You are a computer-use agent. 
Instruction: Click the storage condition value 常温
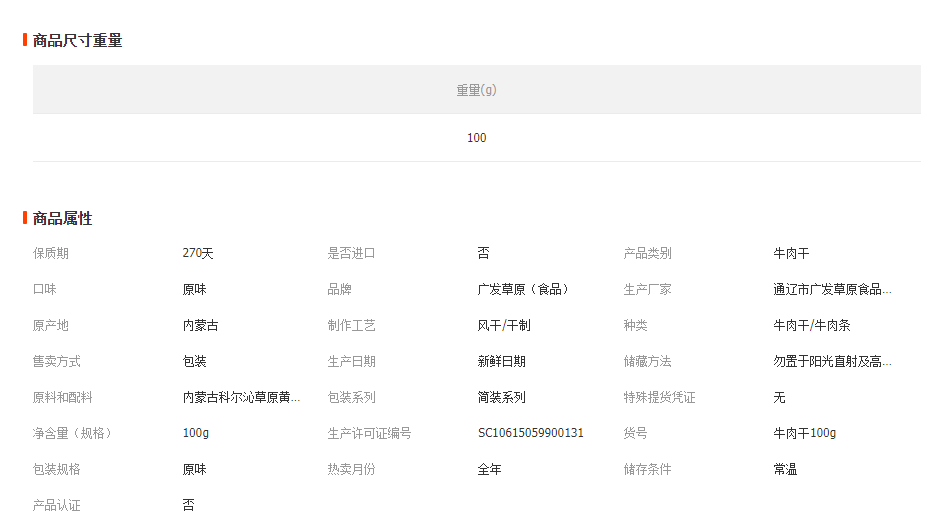point(785,470)
